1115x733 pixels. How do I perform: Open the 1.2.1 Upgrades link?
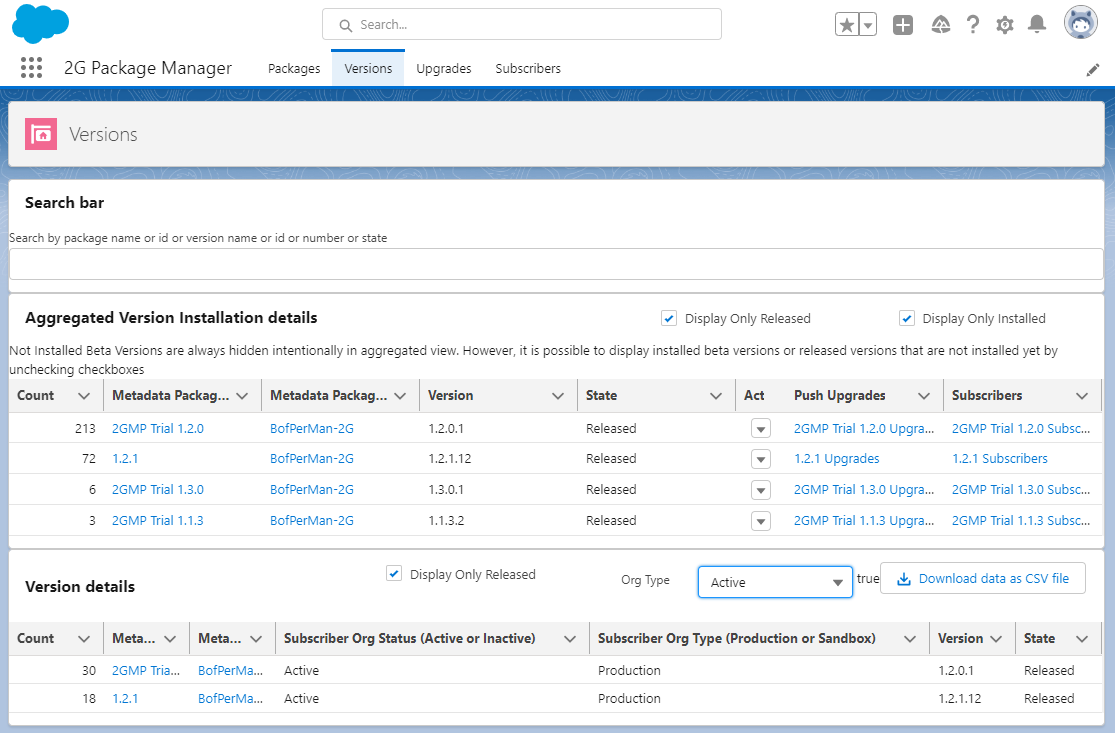tap(837, 459)
